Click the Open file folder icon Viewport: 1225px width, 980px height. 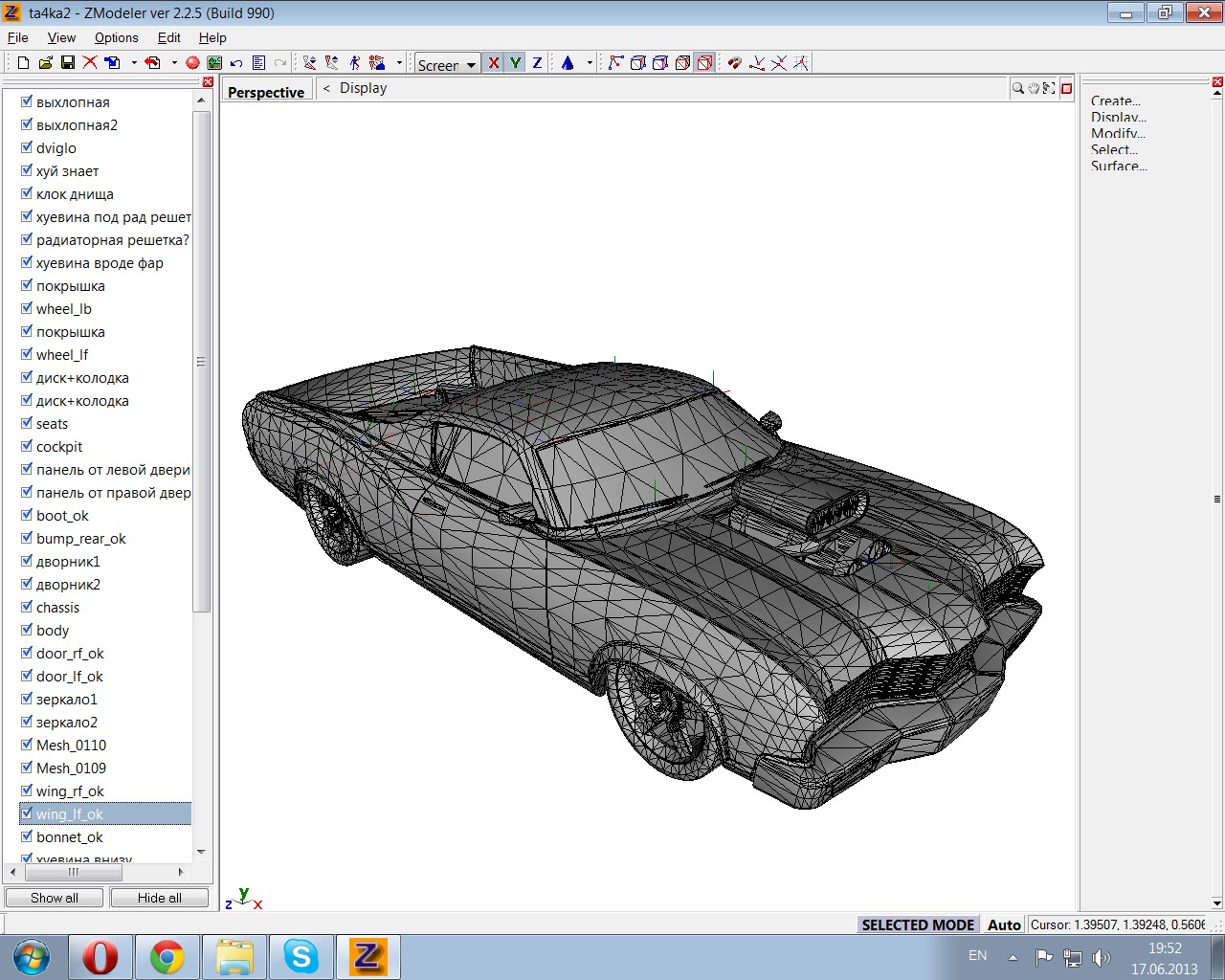click(45, 63)
